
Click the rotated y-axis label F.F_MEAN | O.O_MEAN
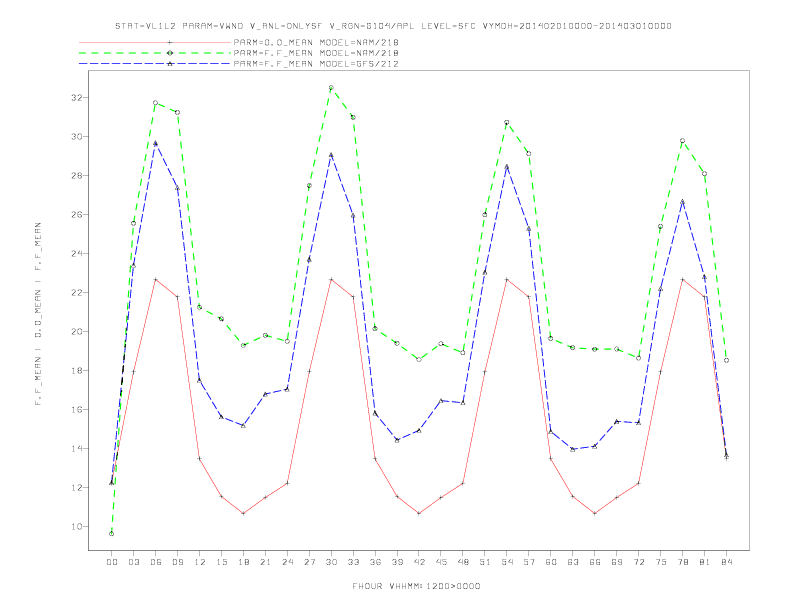38,314
